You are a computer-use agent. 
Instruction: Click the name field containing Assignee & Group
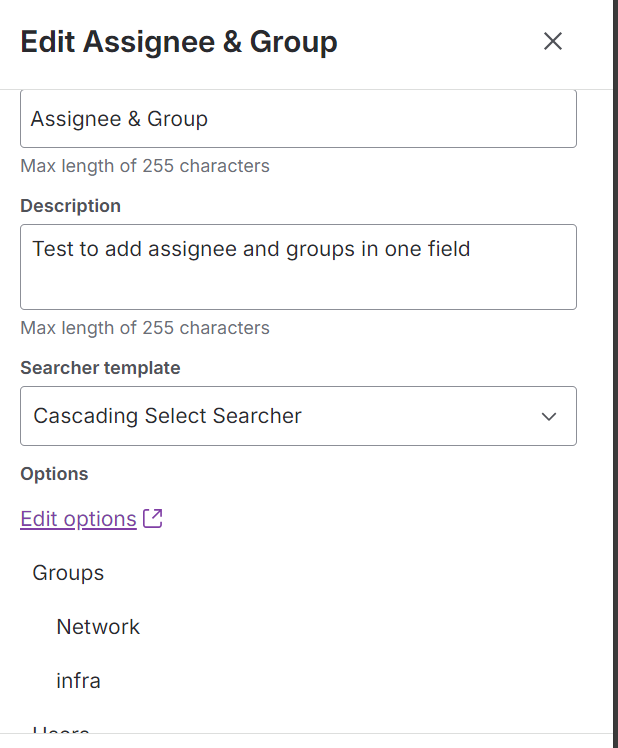pyautogui.click(x=298, y=119)
